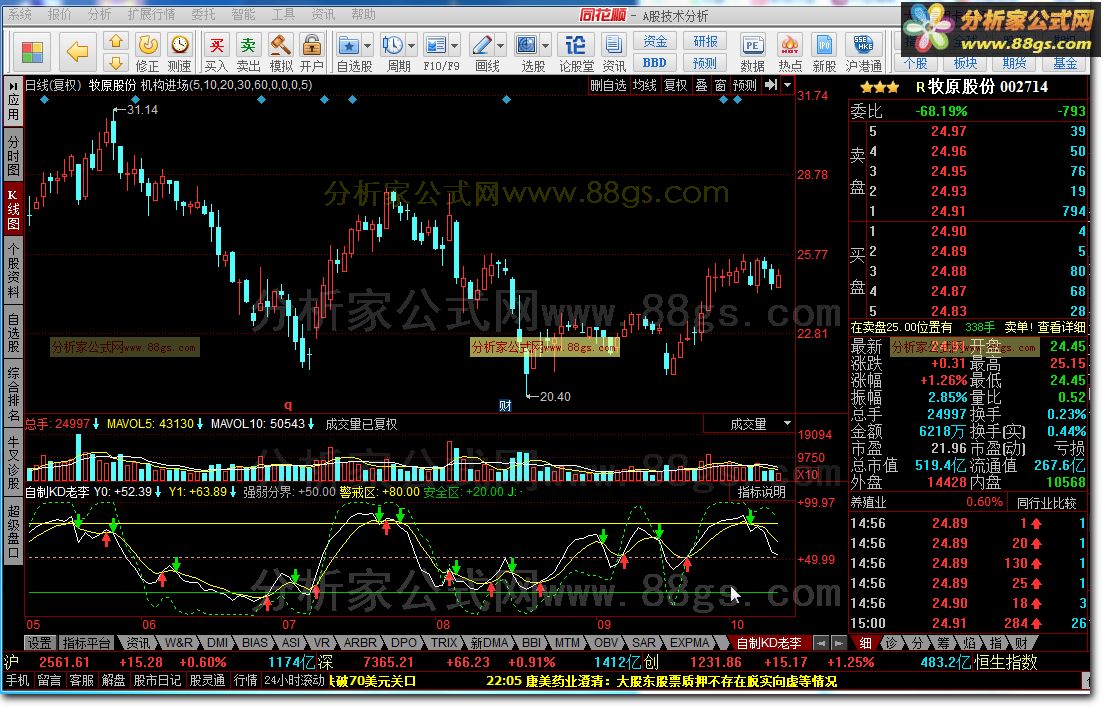This screenshot has height=707, width=1103.
Task: Click the 财 marker below the candlestick chart
Action: [505, 406]
